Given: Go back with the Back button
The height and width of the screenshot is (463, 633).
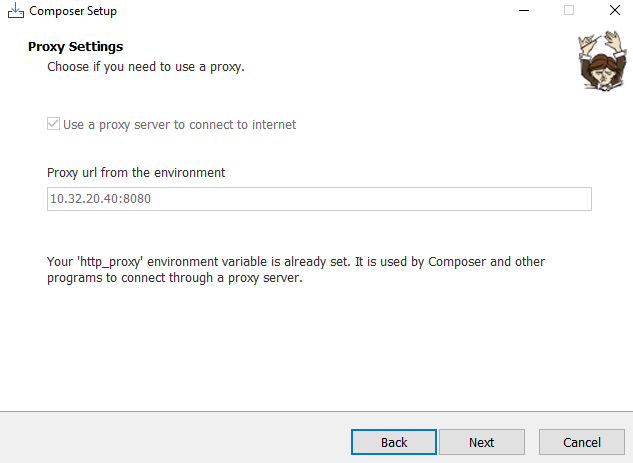Looking at the screenshot, I should pyautogui.click(x=394, y=442).
